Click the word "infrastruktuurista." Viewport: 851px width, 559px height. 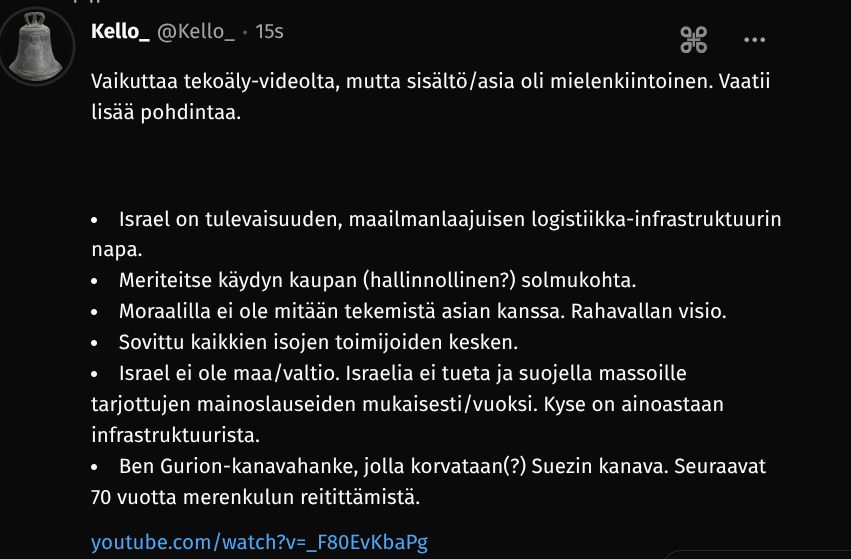[174, 435]
